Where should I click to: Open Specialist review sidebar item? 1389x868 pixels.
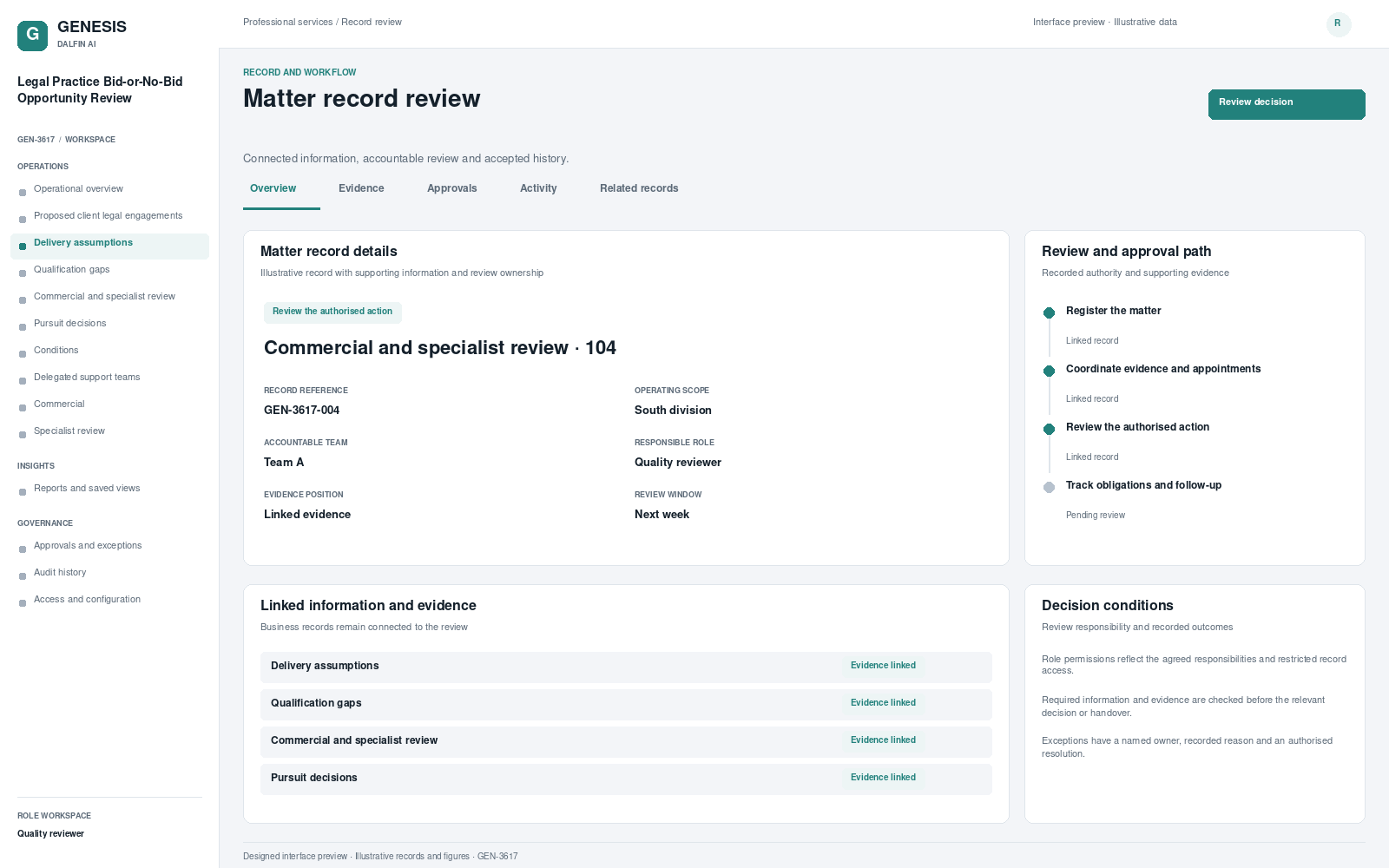[x=109, y=431]
